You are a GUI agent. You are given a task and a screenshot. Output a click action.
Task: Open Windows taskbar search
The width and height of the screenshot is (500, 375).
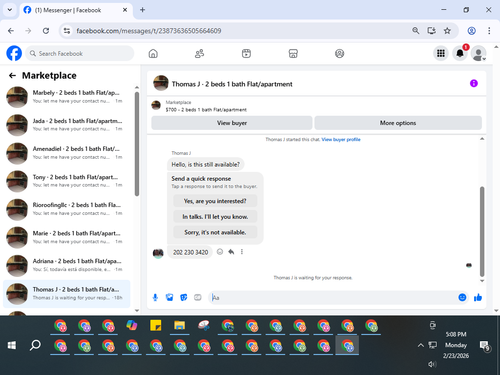tap(35, 345)
